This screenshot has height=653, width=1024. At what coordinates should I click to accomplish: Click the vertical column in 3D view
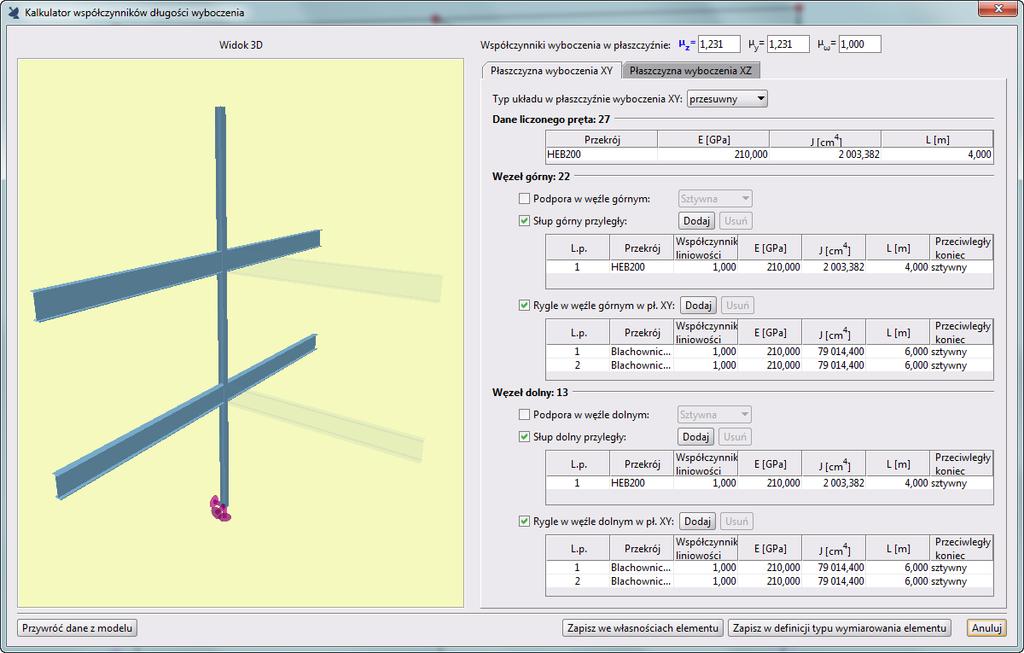[221, 183]
